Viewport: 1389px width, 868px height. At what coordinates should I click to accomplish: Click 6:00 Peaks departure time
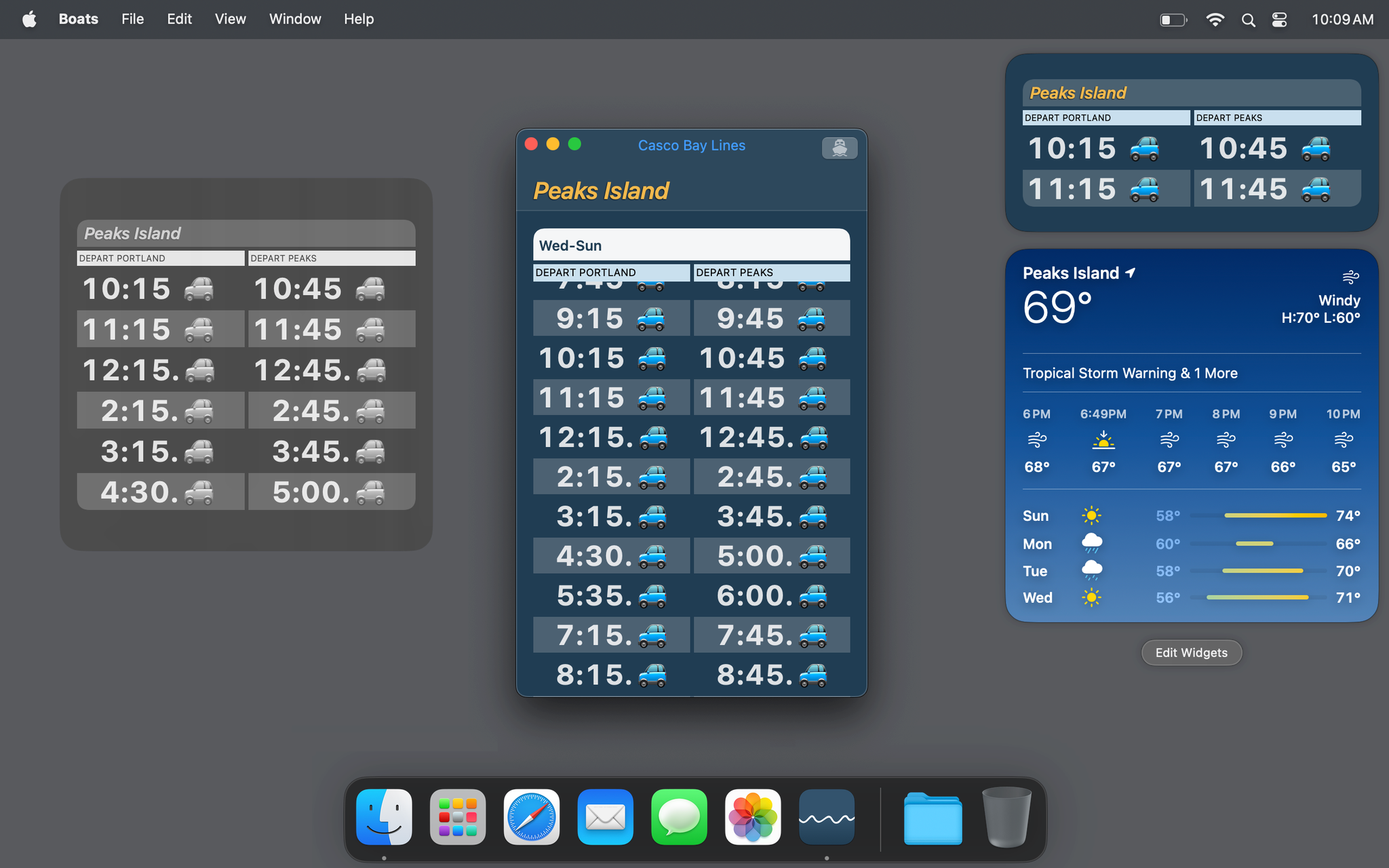pos(755,596)
